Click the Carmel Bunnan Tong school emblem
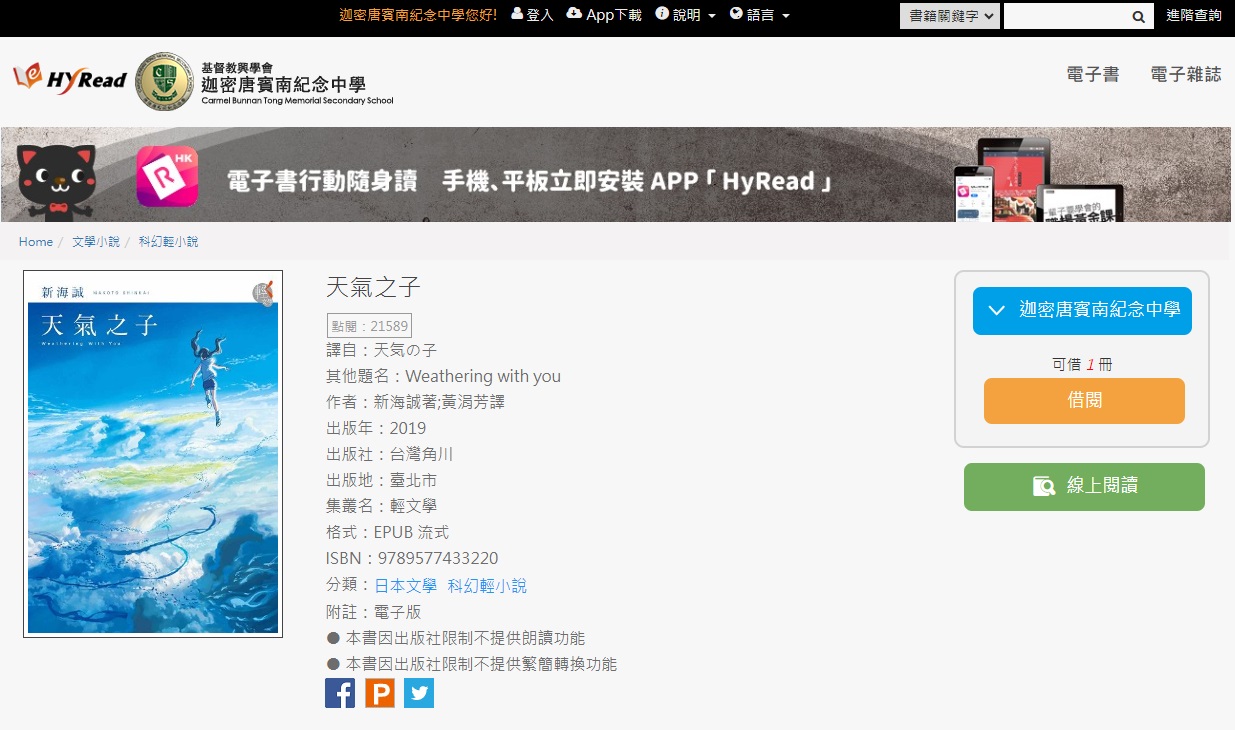1235x730 pixels. (x=164, y=82)
